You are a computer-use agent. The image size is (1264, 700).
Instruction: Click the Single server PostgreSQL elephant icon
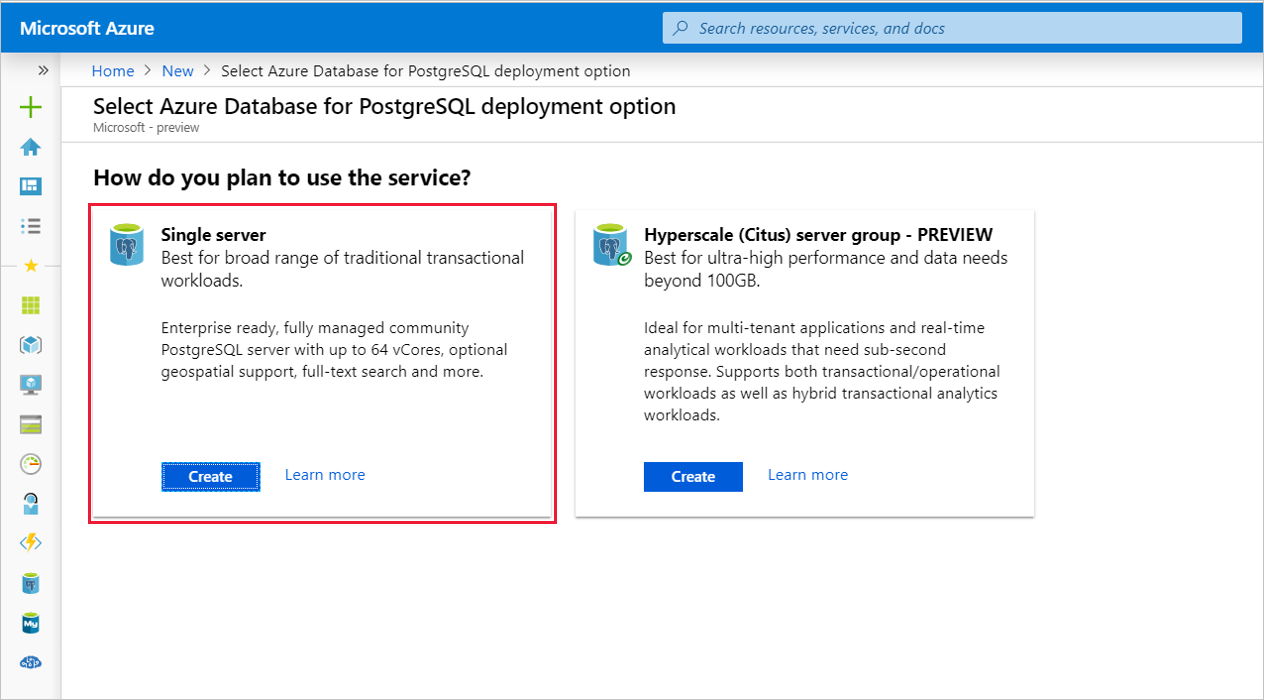coord(127,246)
